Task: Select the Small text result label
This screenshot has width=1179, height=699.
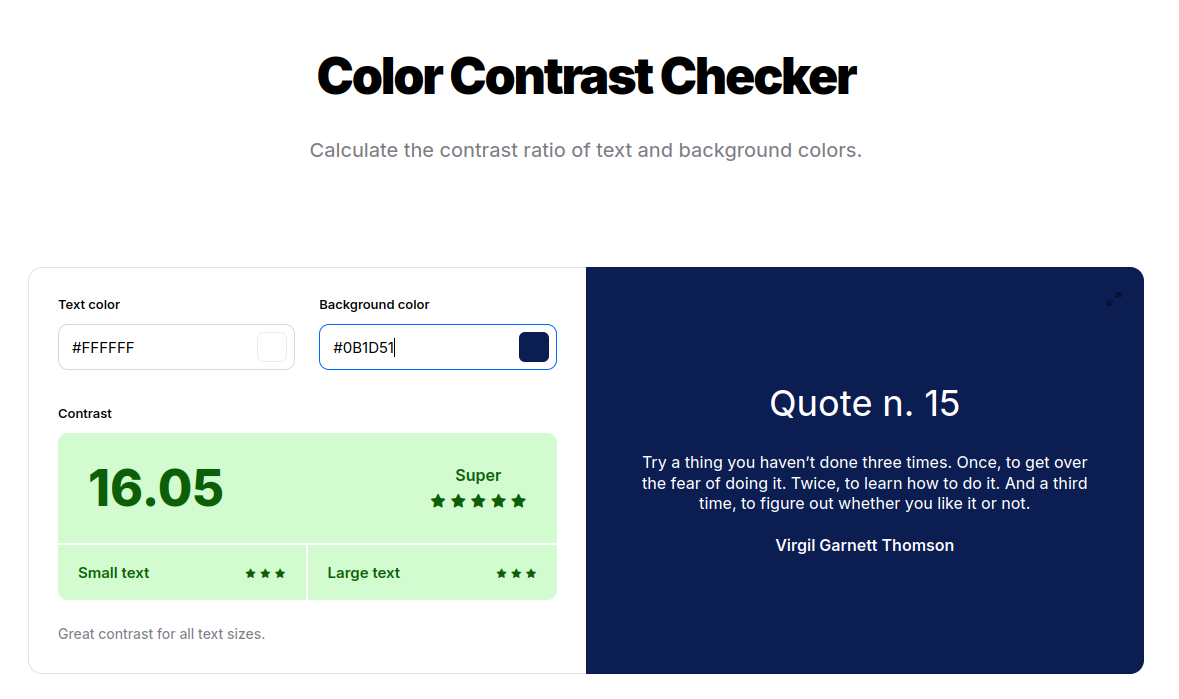Action: 114,573
